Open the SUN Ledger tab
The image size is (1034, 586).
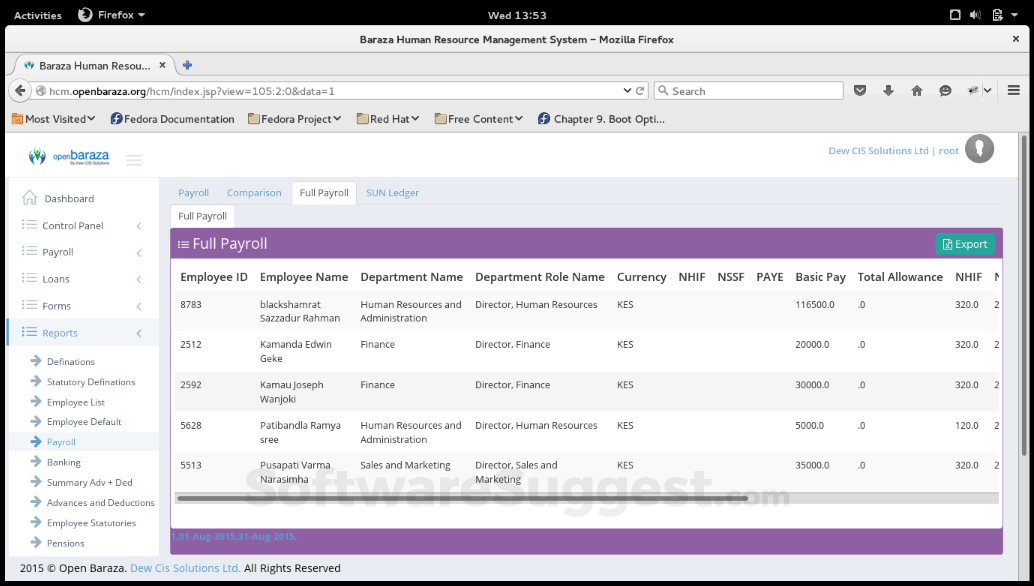392,192
